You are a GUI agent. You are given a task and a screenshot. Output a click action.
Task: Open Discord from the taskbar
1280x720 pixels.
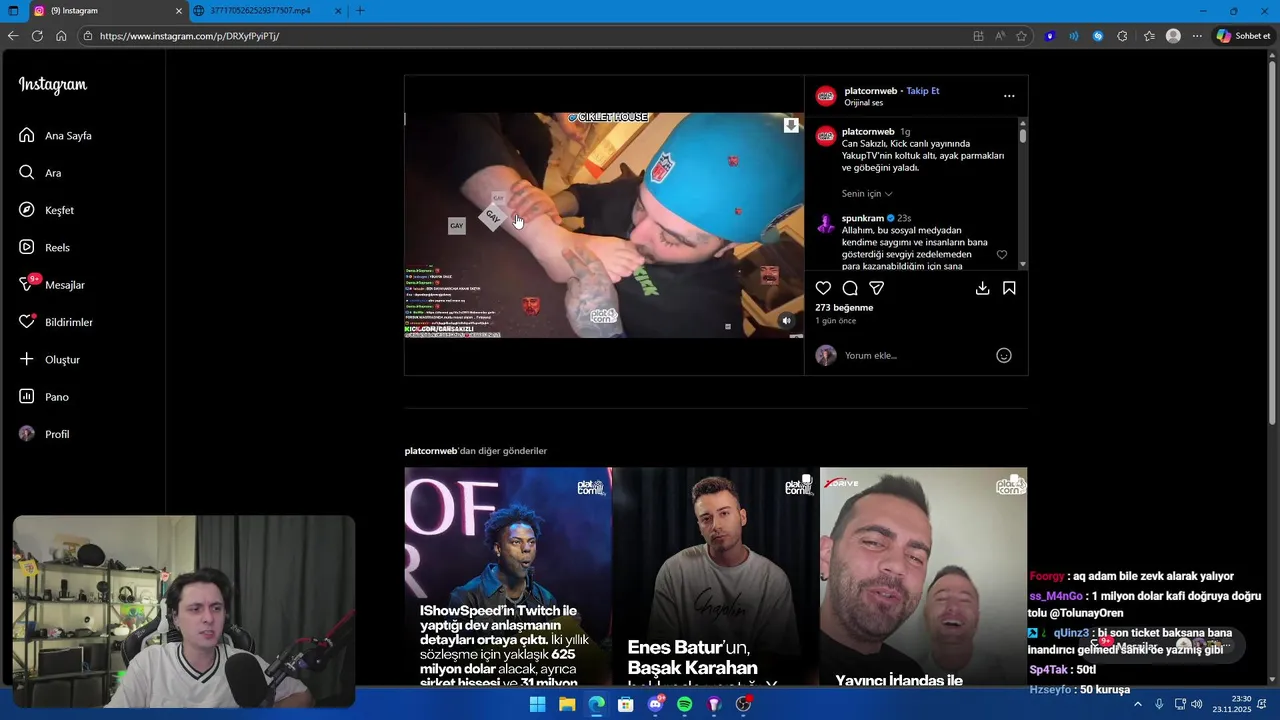tap(656, 704)
